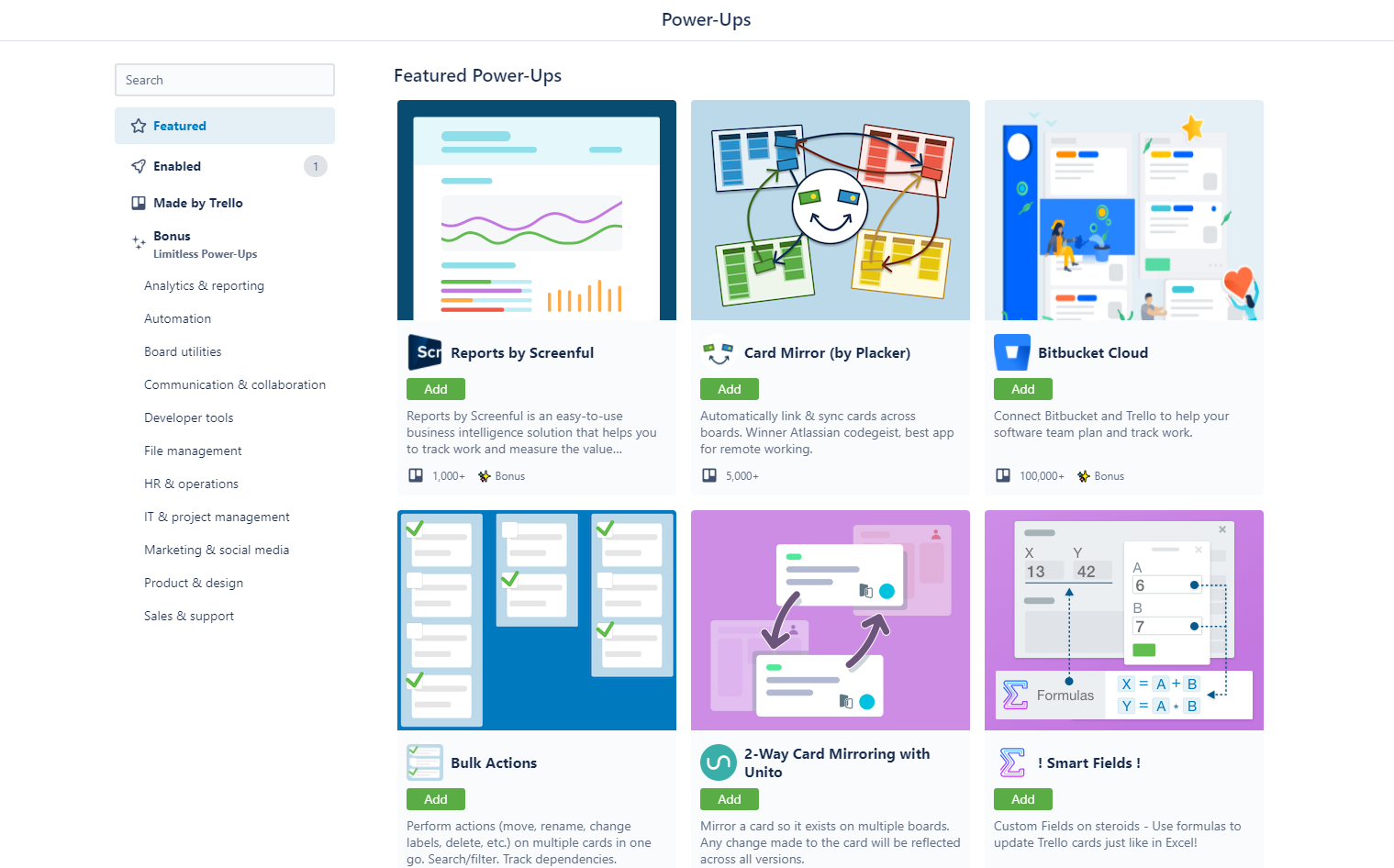Open Unito card mirroring preview image
This screenshot has height=868, width=1394.
[x=831, y=620]
